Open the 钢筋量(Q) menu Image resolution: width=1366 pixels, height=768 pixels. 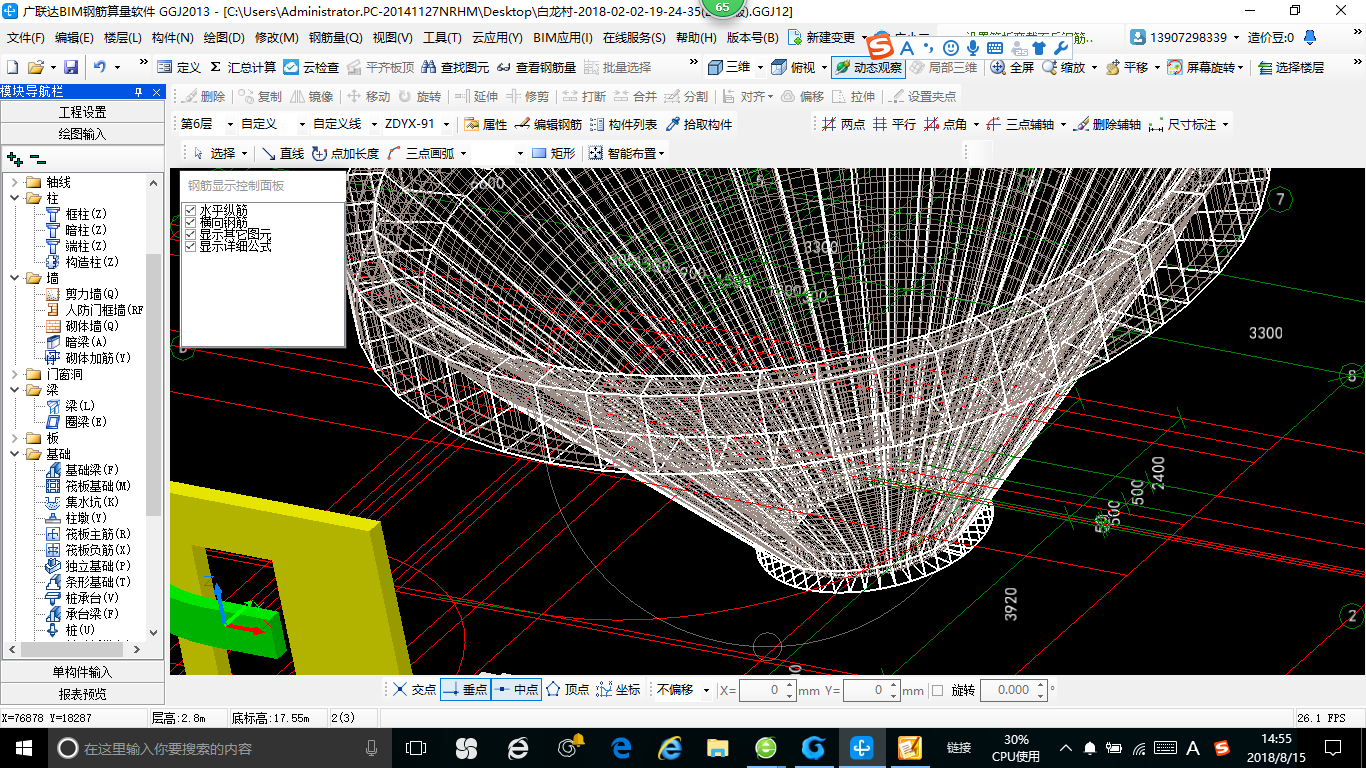click(335, 38)
